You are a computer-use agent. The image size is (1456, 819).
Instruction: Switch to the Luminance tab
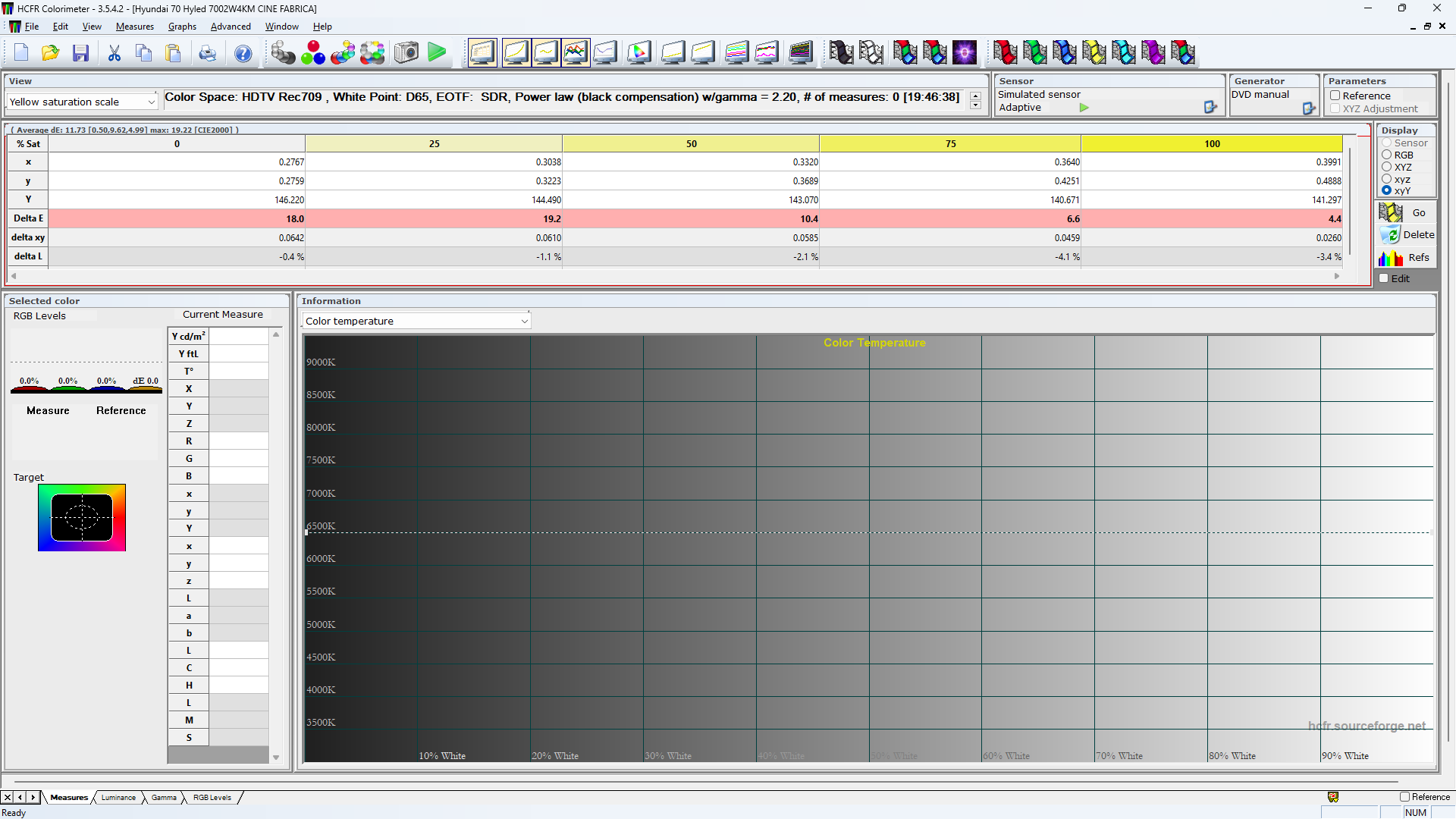[118, 797]
